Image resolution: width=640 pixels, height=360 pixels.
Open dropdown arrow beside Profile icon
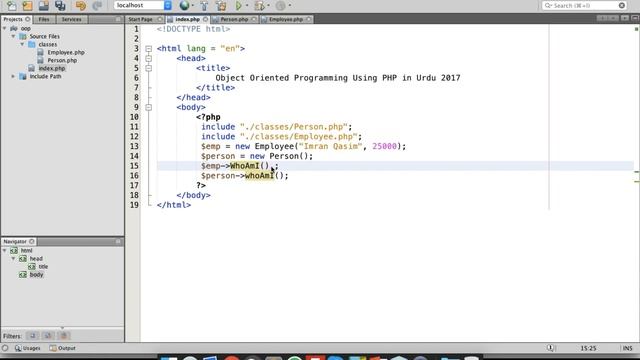pos(289,6)
